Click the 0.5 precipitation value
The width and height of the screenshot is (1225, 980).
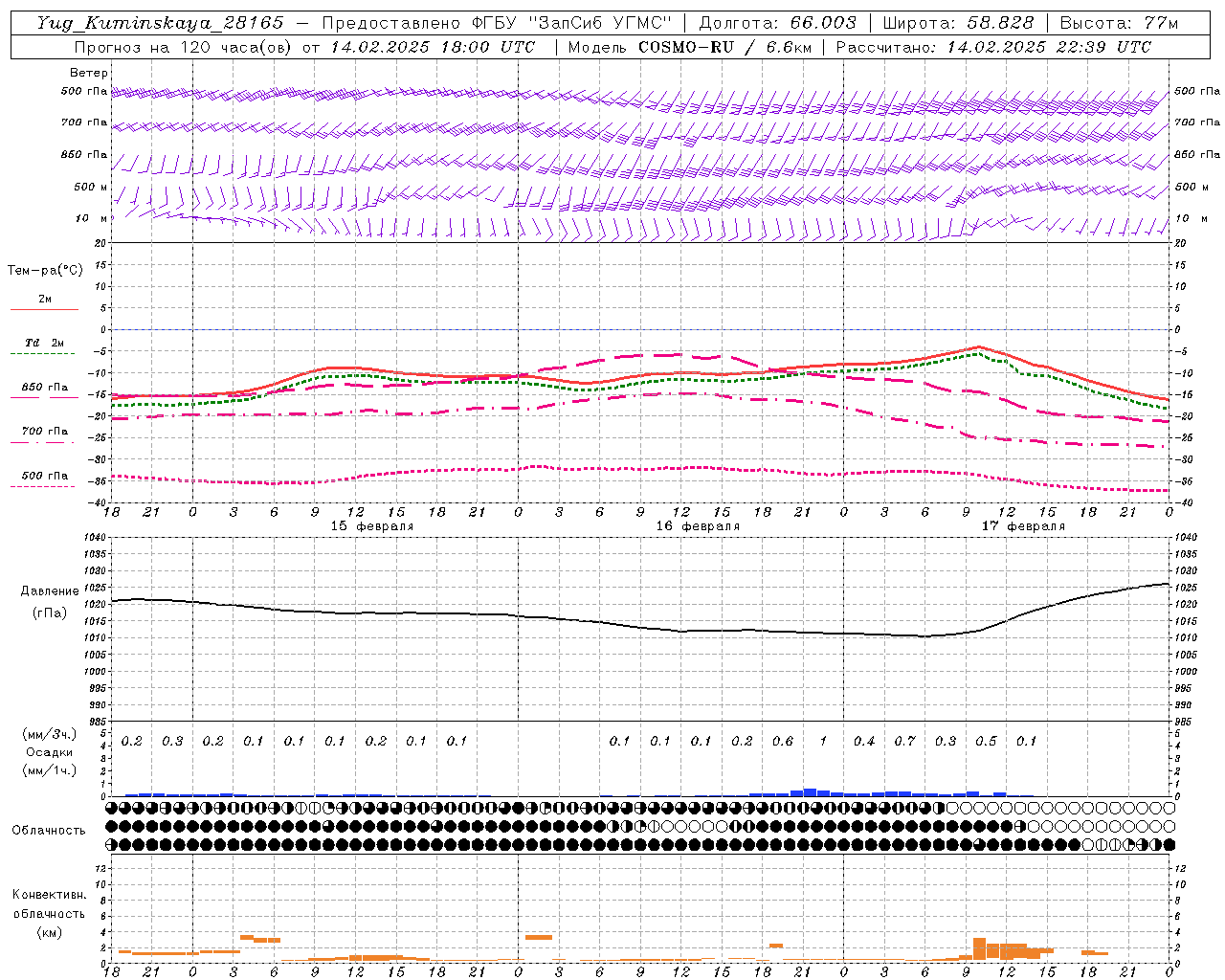[986, 741]
